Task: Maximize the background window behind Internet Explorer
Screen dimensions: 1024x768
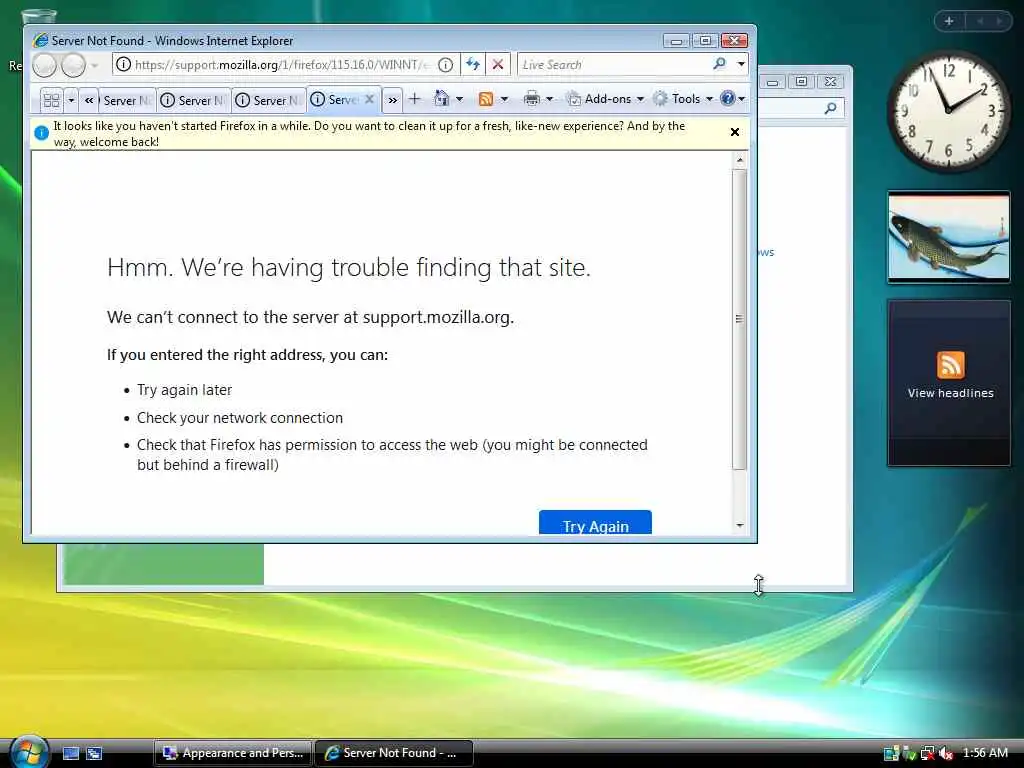Action: 801,82
